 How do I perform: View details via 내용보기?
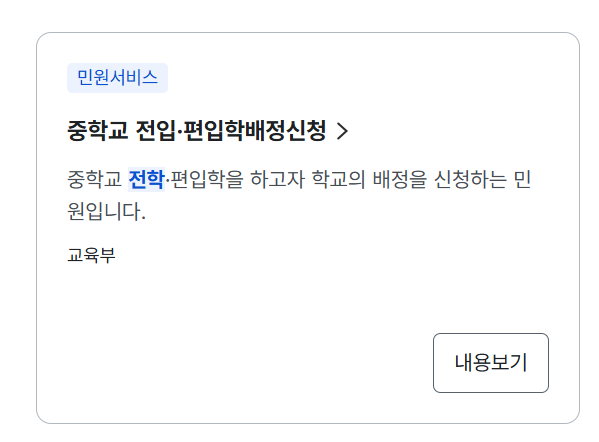[x=491, y=363]
